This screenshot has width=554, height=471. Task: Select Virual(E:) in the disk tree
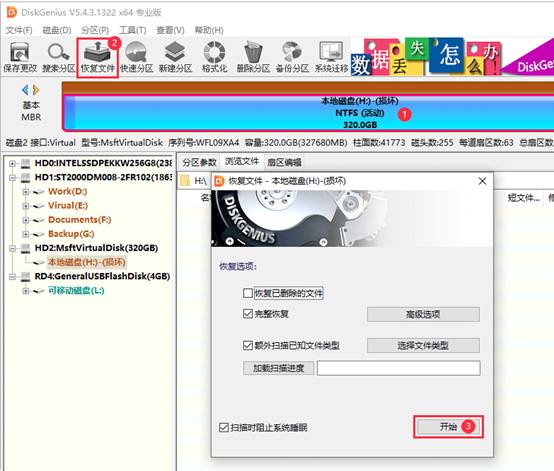click(68, 206)
